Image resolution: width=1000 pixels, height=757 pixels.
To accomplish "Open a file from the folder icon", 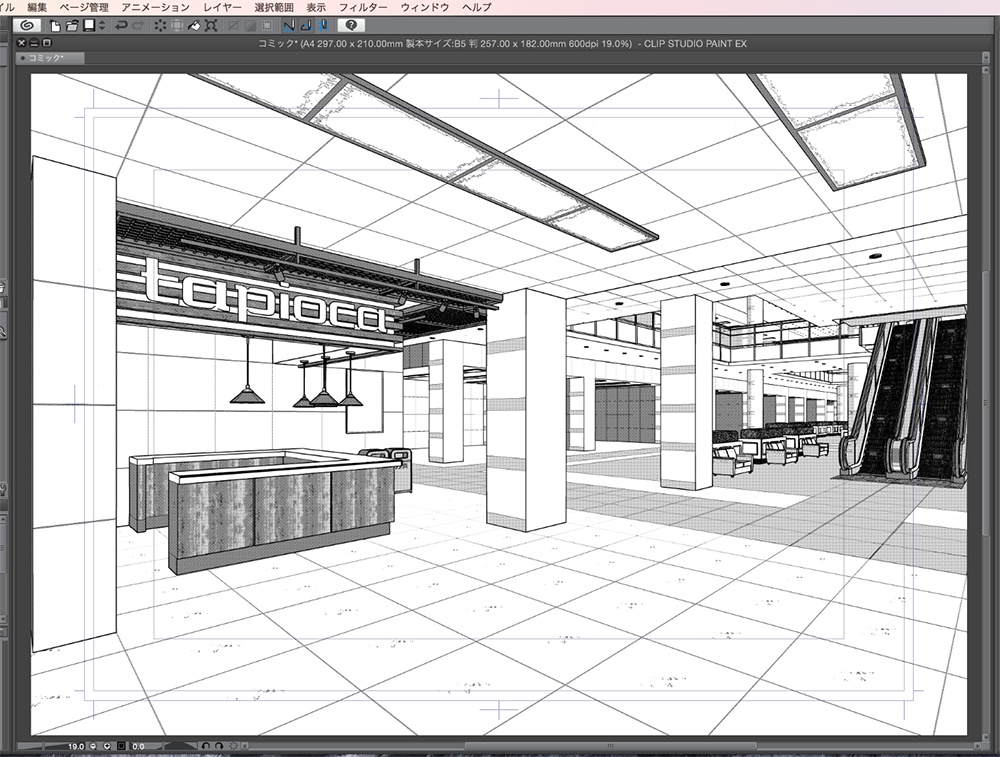I will (x=72, y=26).
